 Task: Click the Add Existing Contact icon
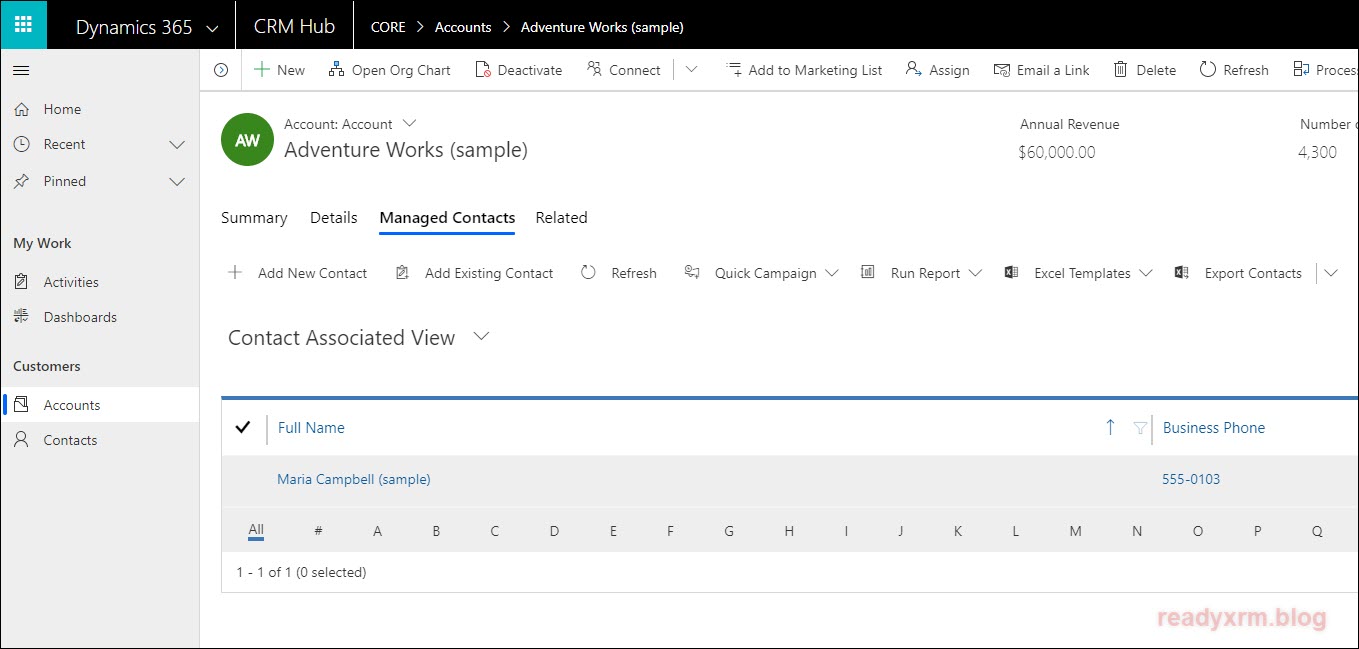pyautogui.click(x=403, y=273)
